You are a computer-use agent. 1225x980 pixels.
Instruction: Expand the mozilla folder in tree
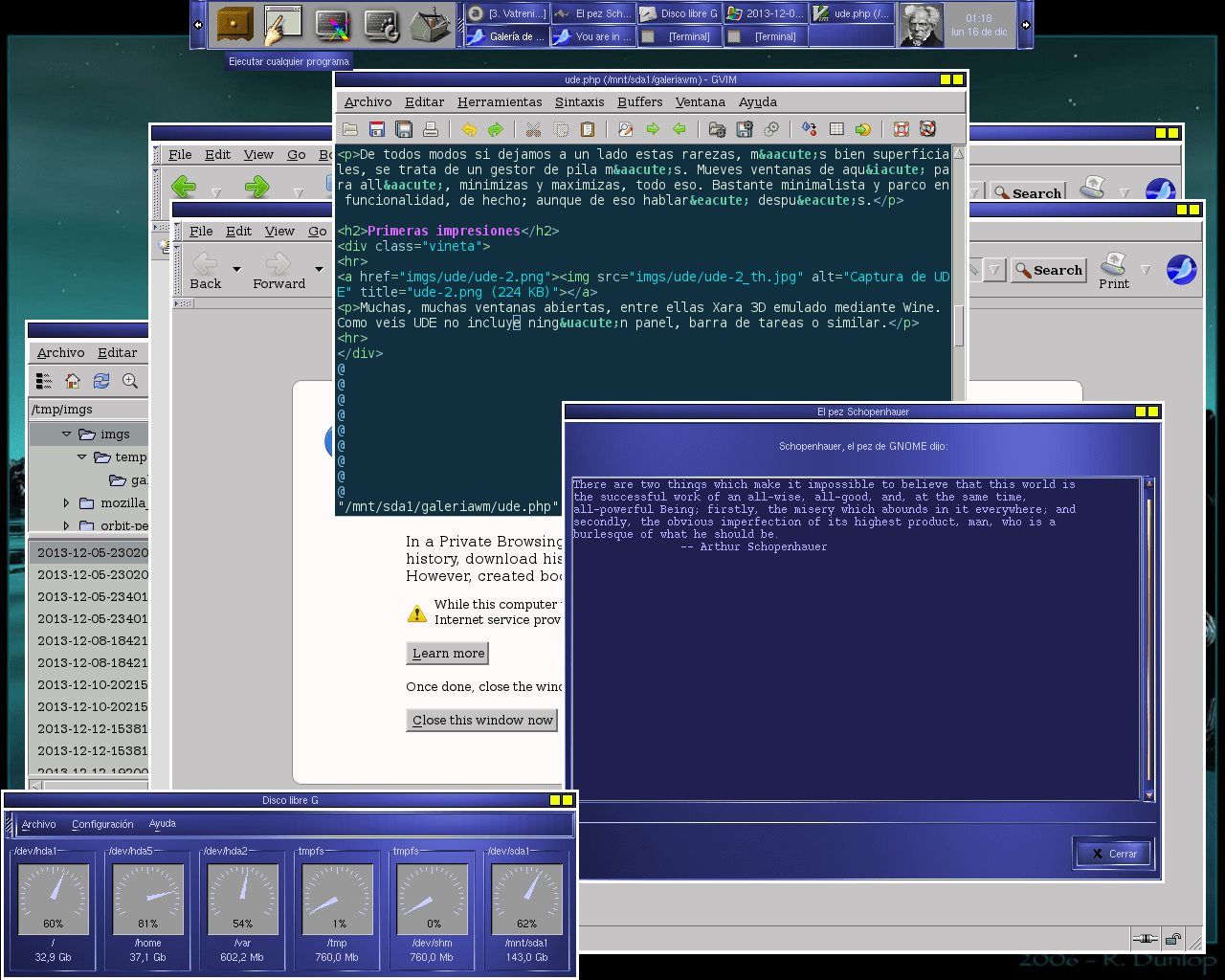tap(66, 502)
